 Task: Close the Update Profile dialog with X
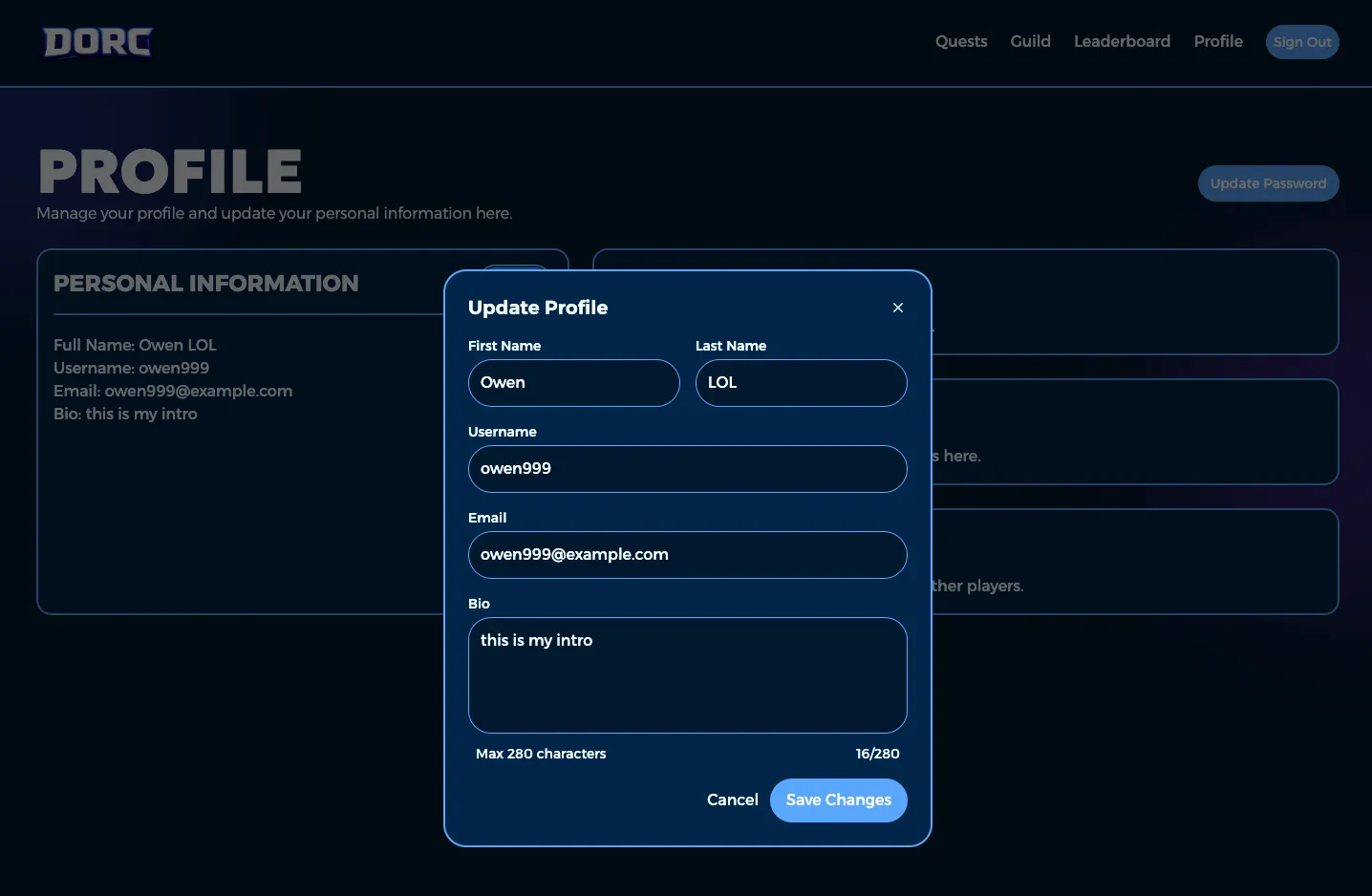[897, 308]
